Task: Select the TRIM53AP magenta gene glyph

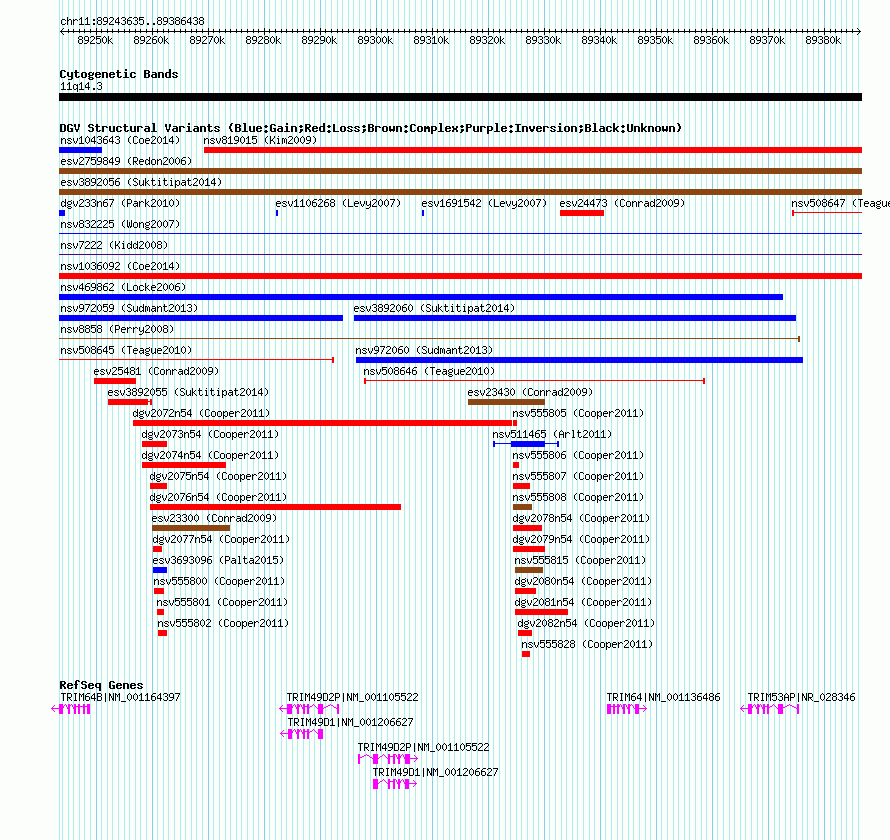Action: tap(770, 709)
